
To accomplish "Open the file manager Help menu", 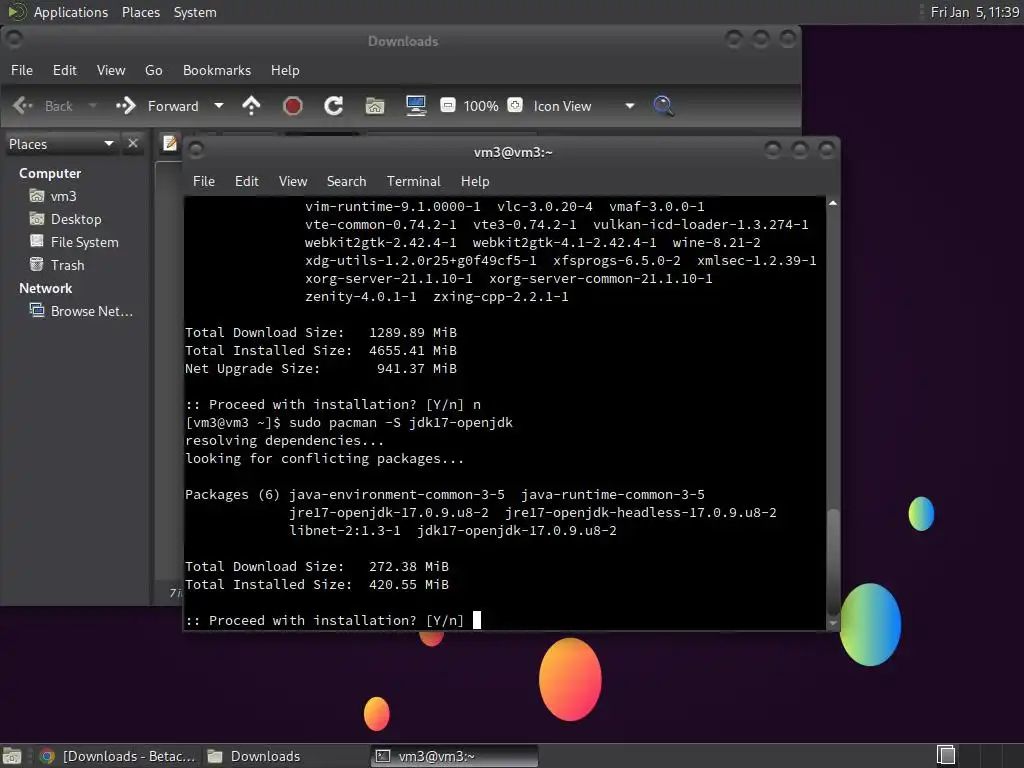I will tap(285, 70).
